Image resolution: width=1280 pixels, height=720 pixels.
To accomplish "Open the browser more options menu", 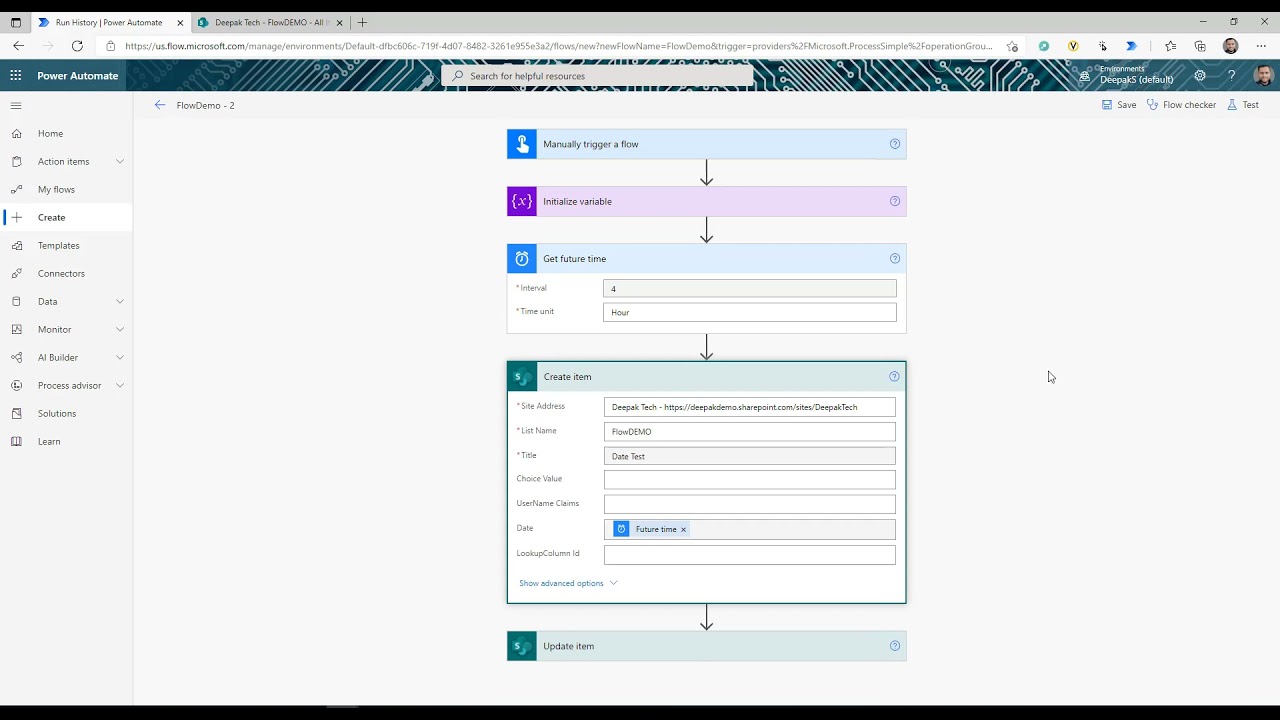I will pyautogui.click(x=1261, y=46).
